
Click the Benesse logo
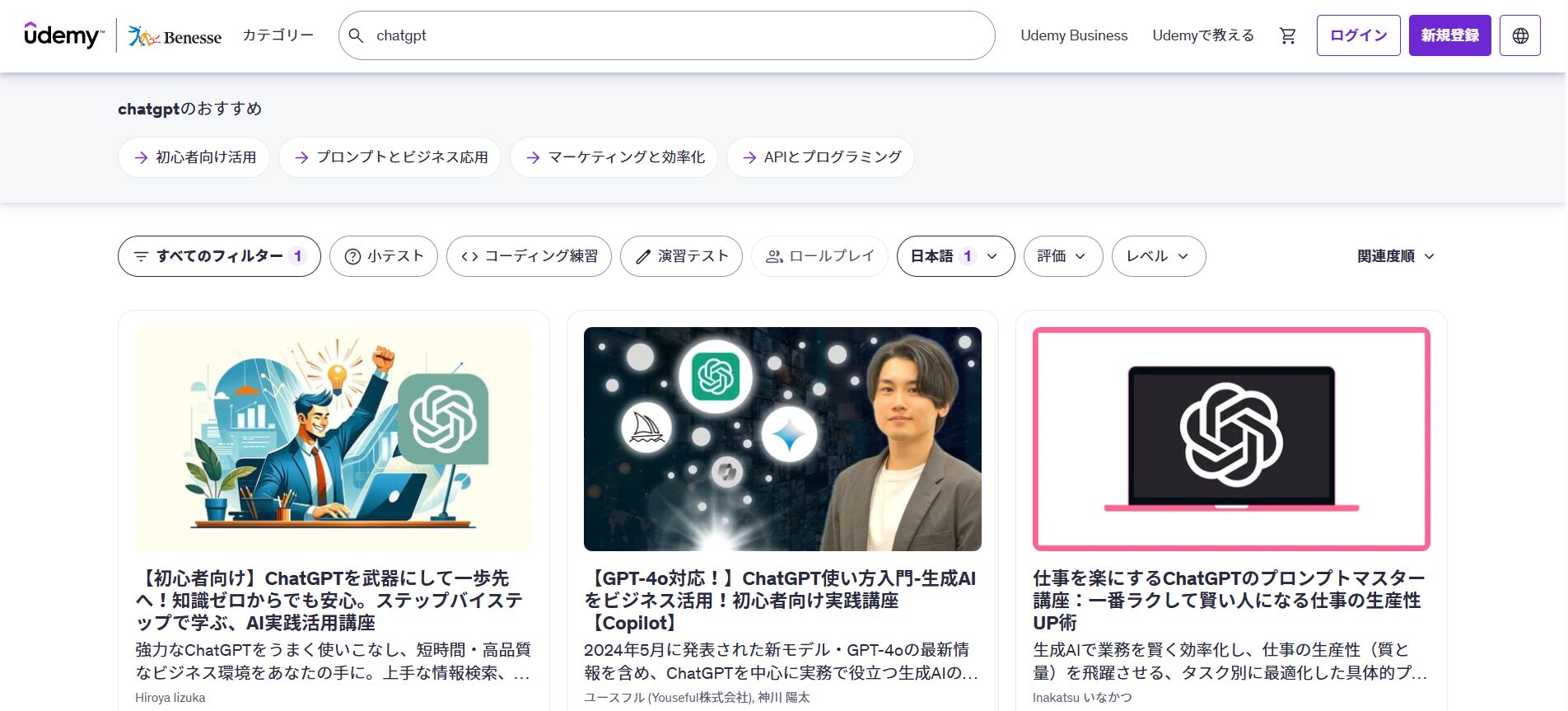click(x=175, y=36)
